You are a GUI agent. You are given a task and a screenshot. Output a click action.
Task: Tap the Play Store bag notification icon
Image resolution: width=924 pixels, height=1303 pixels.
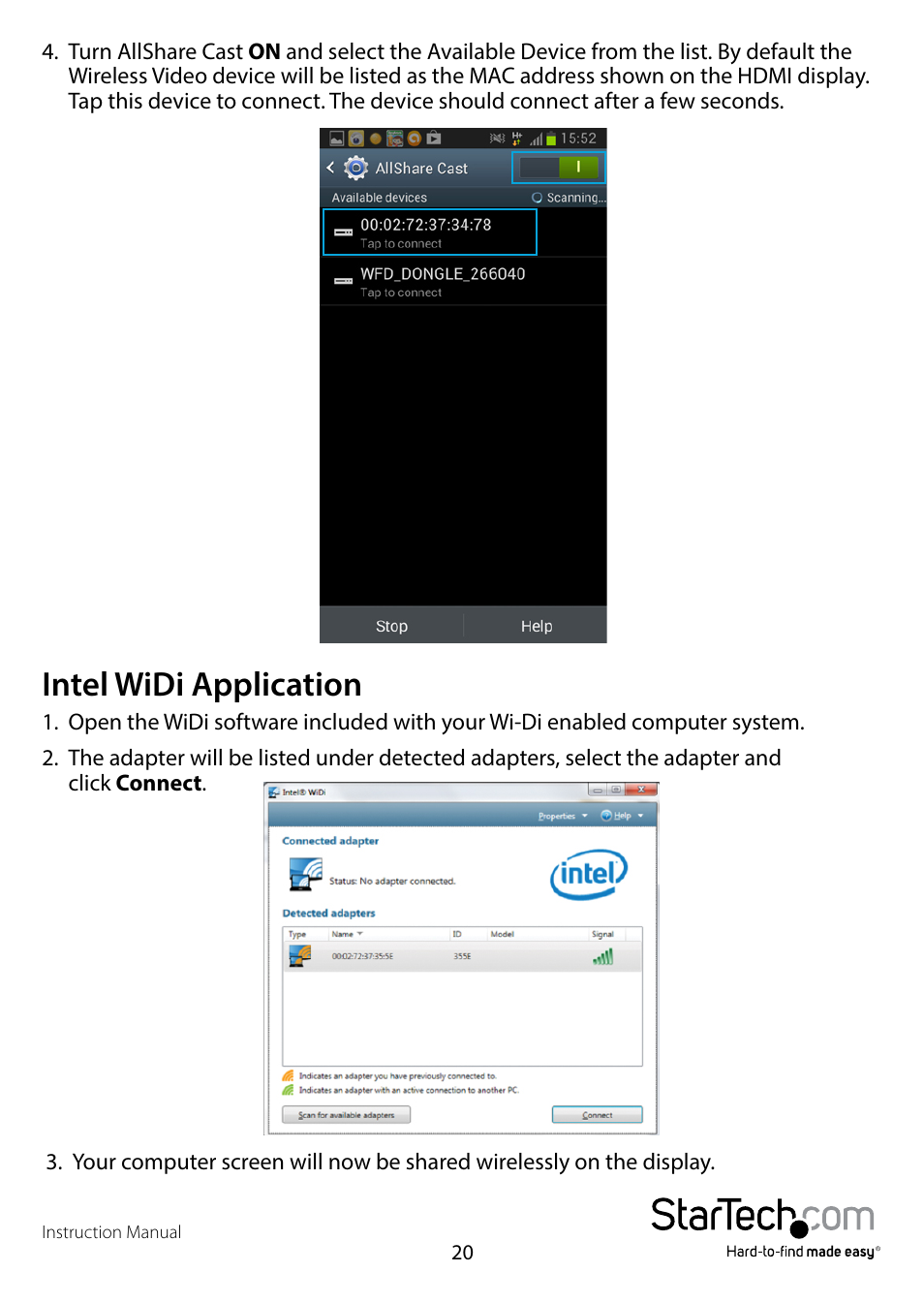tap(434, 139)
